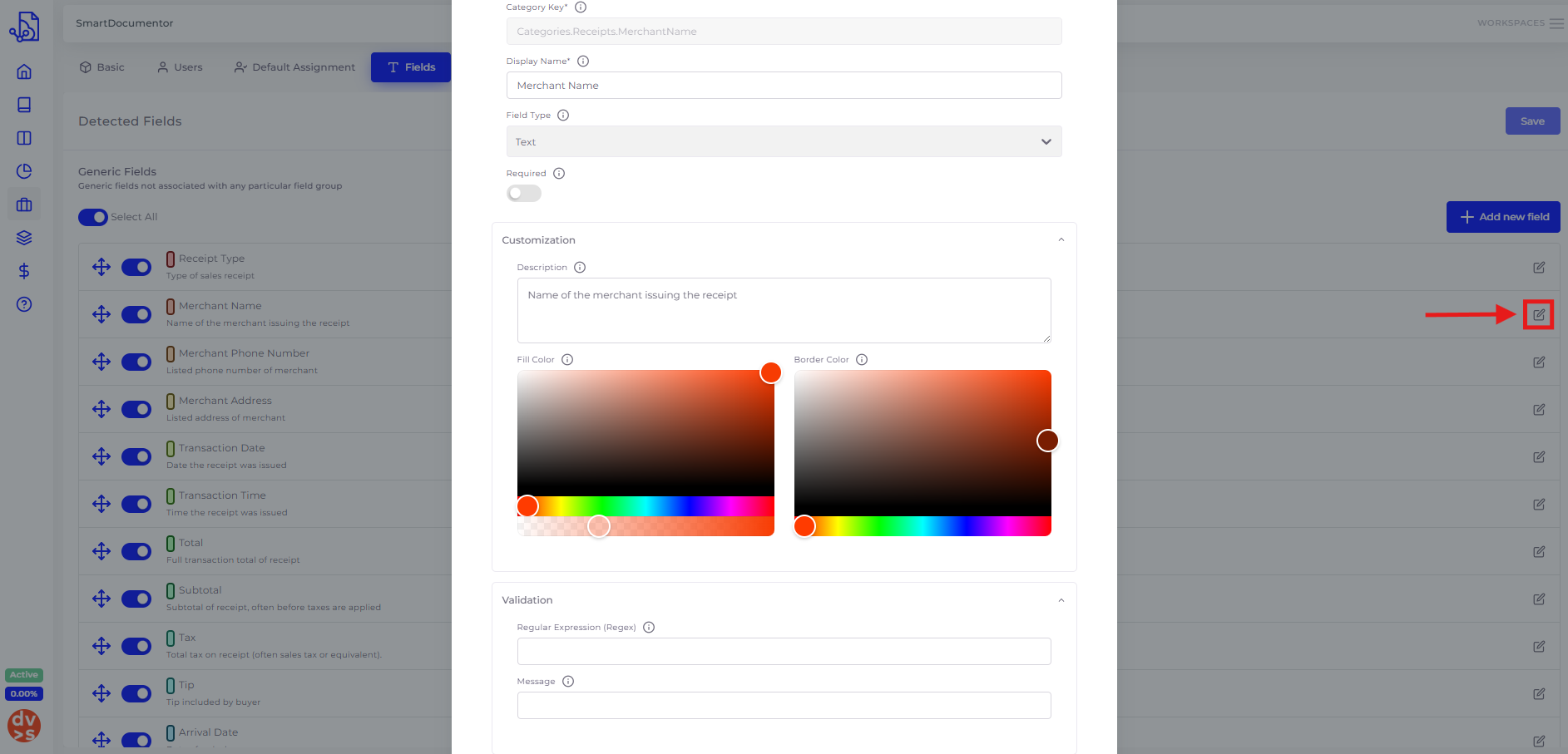Click the Save button
The image size is (1568, 754).
(x=1531, y=121)
